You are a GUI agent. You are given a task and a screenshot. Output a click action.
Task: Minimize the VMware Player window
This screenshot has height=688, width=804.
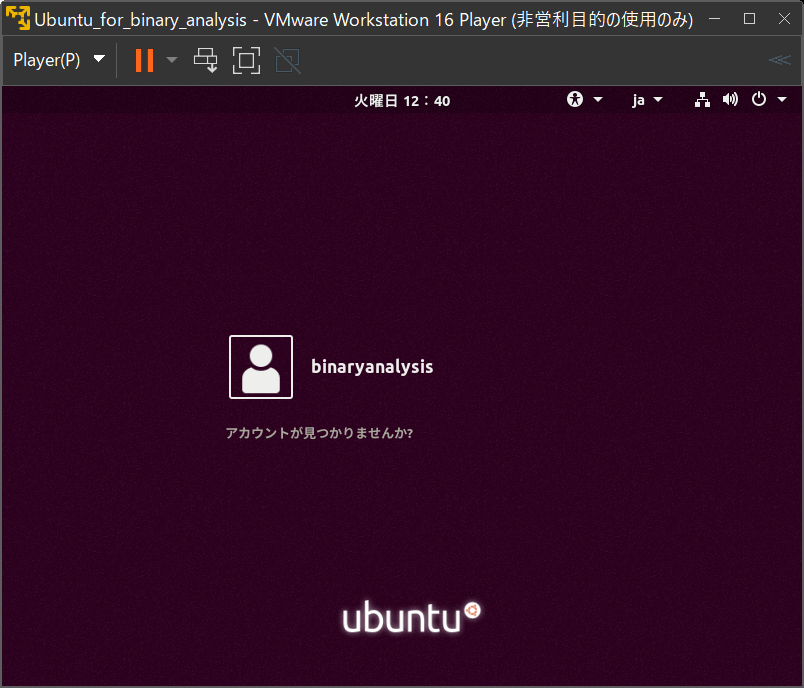(x=714, y=18)
